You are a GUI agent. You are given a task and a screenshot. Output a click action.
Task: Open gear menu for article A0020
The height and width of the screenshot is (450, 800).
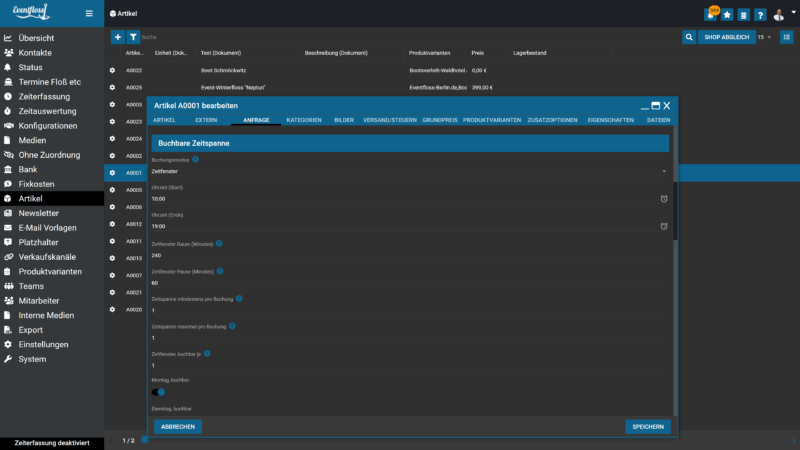pyautogui.click(x=112, y=309)
